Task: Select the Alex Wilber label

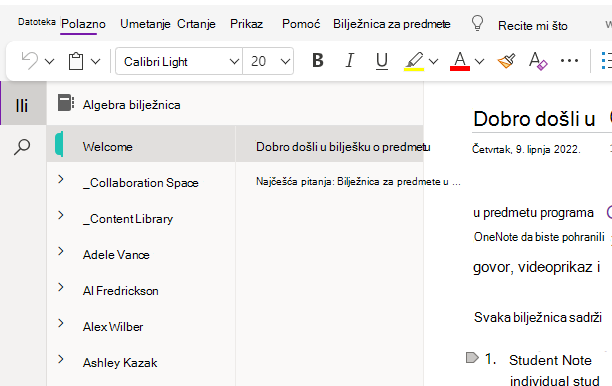Action: pyautogui.click(x=113, y=327)
